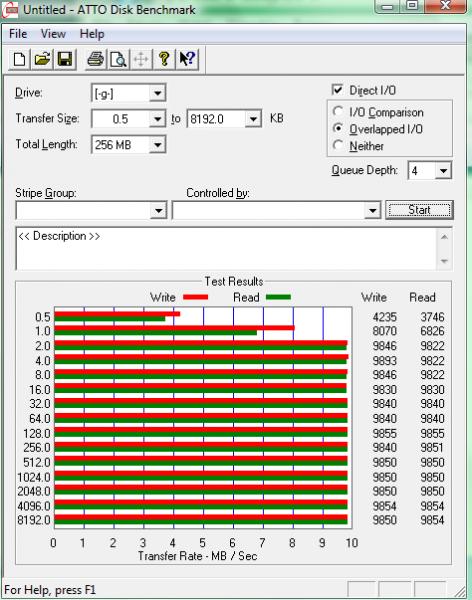Minimize the ATTO Disk Benchmark window

click(x=388, y=7)
